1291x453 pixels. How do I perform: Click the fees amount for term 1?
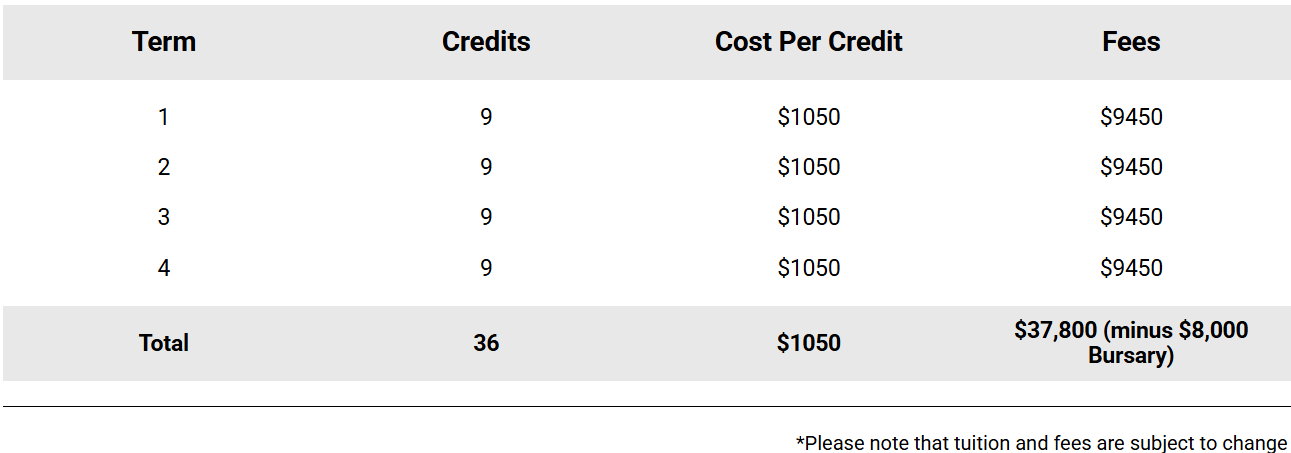click(1131, 117)
